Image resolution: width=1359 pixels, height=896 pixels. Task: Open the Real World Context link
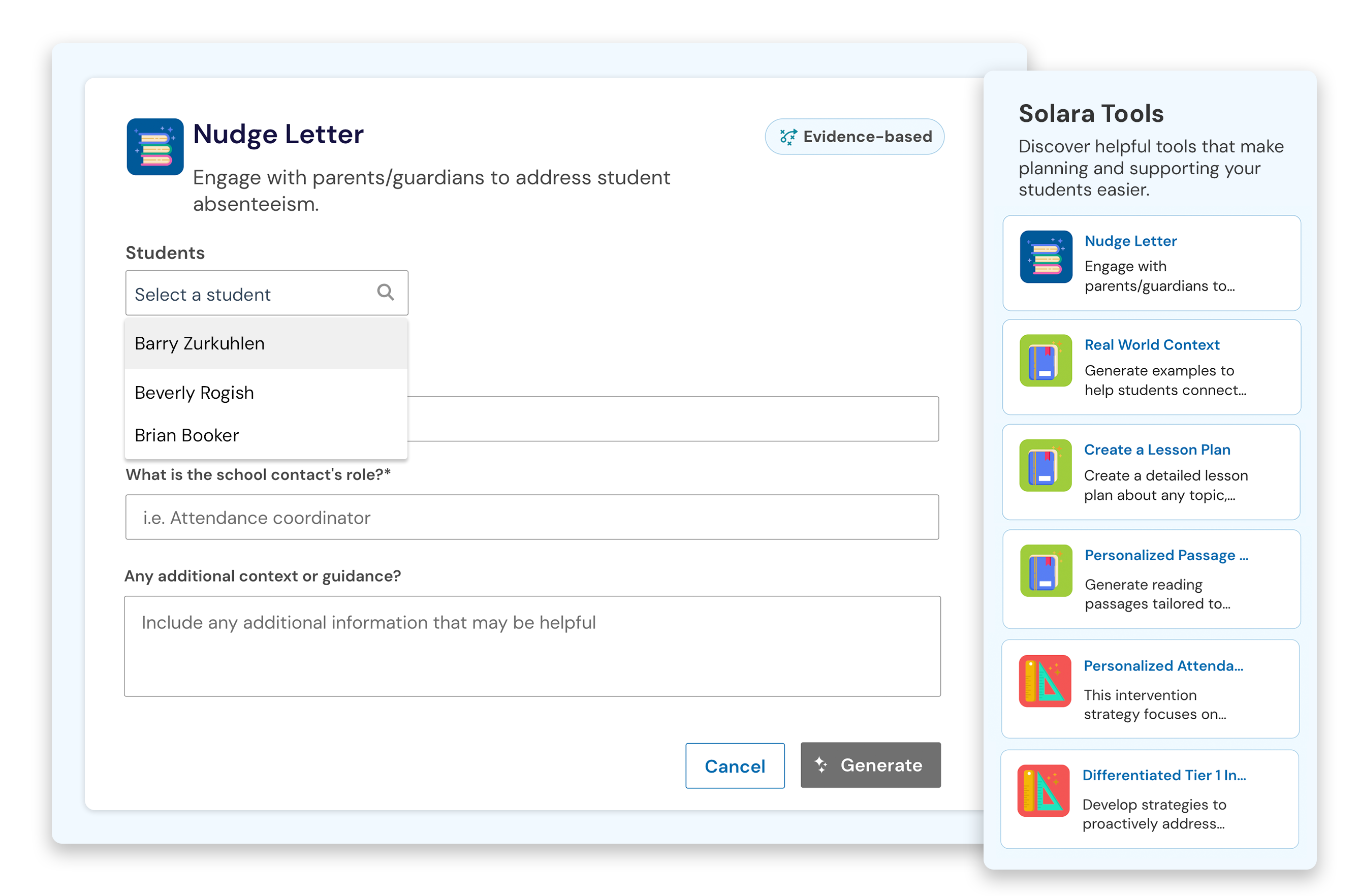coord(1152,344)
